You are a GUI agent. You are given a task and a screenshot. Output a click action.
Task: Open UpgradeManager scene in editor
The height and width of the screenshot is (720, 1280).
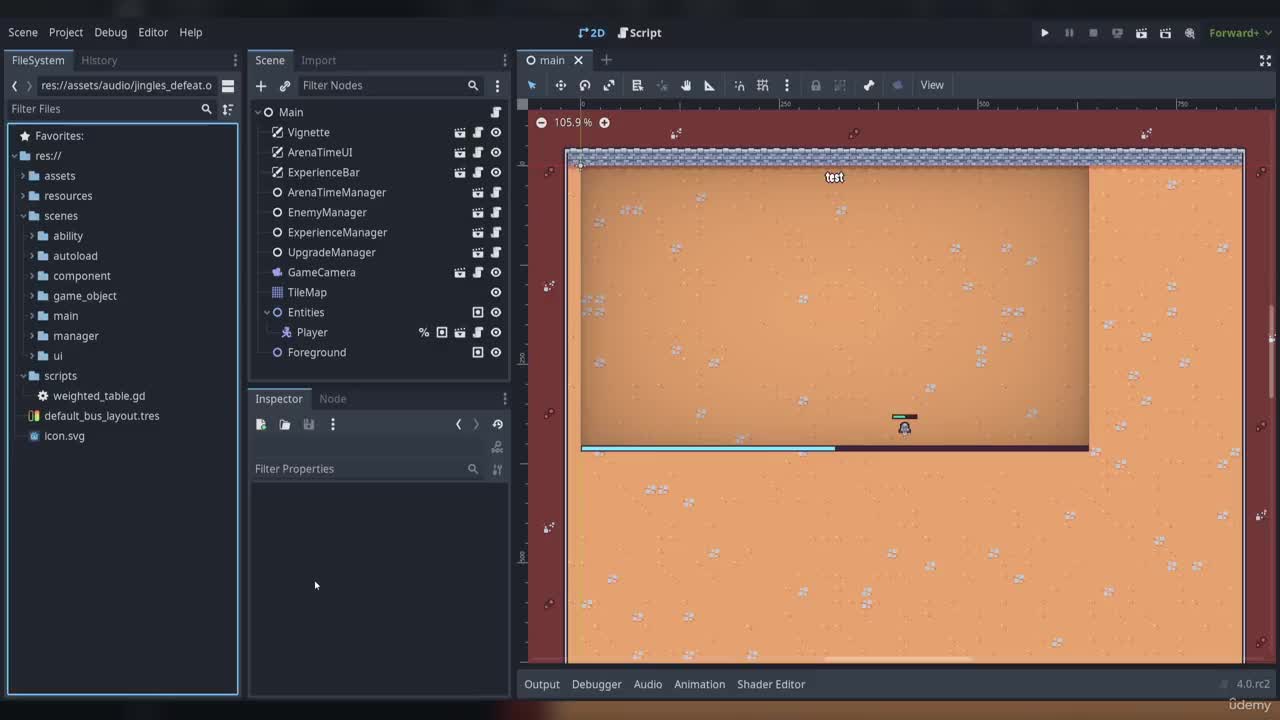pyautogui.click(x=478, y=252)
